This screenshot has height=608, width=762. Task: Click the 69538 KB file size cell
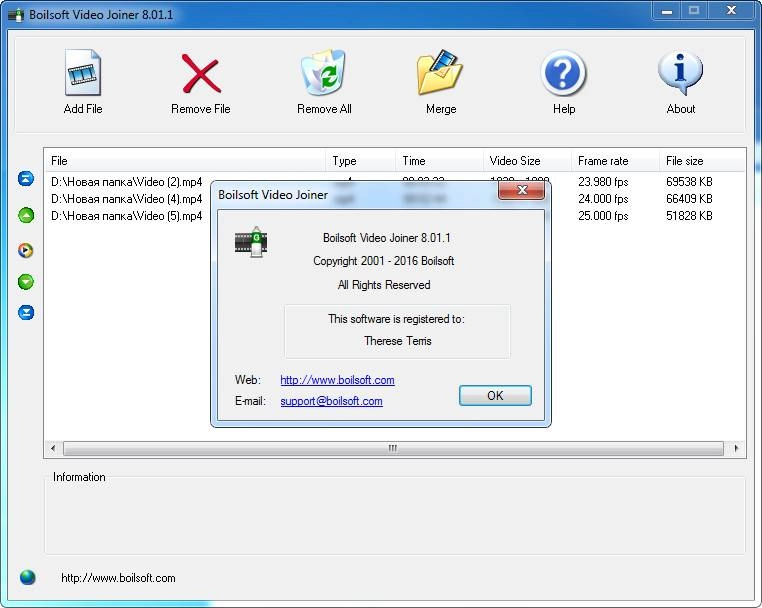point(689,182)
